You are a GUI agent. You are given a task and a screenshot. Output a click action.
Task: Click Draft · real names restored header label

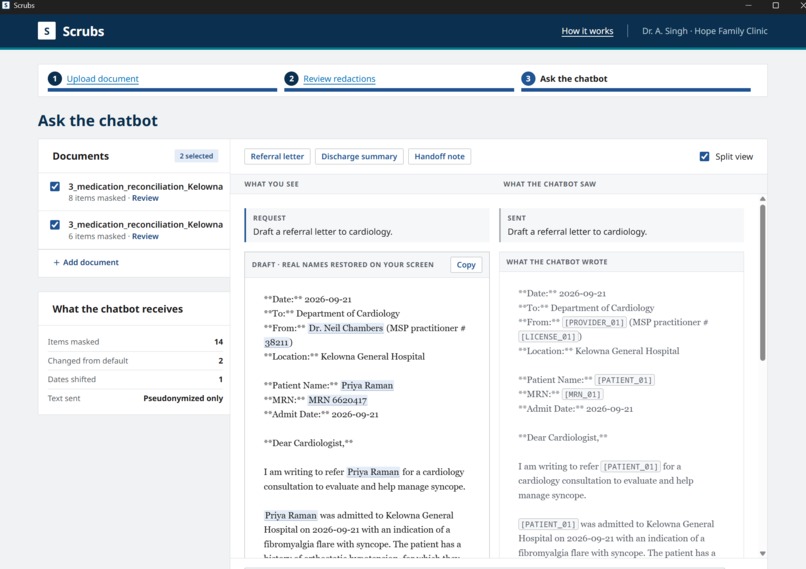click(x=343, y=265)
